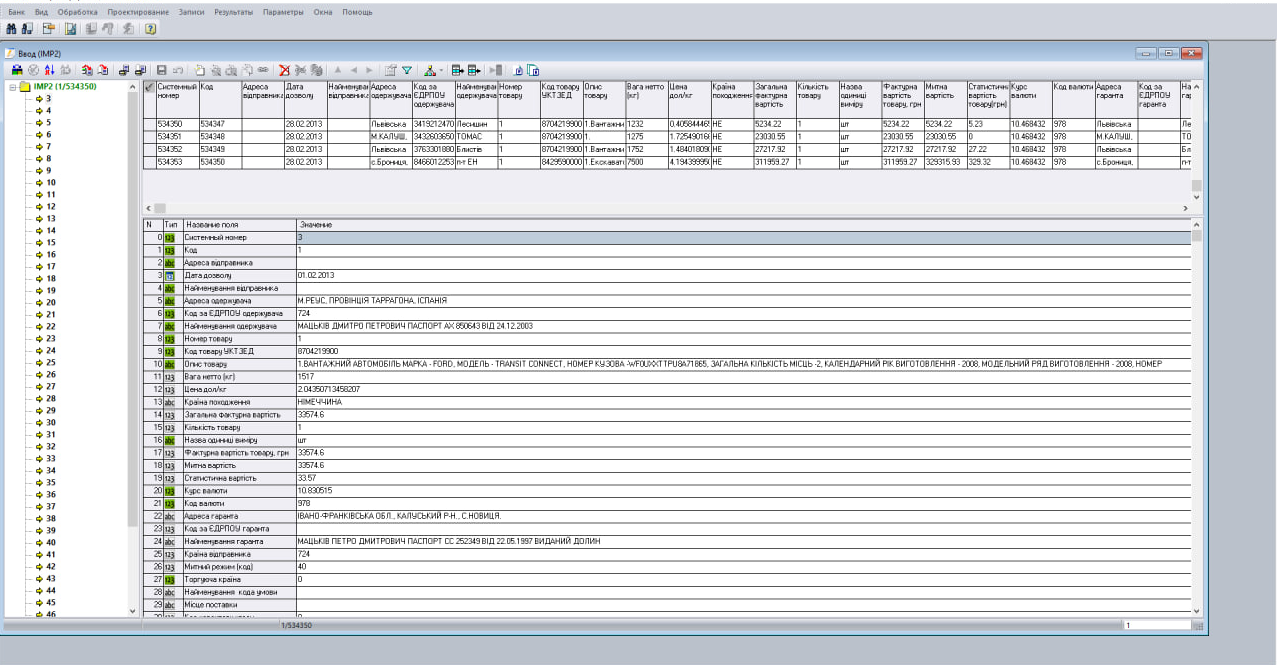1277x665 pixels.
Task: Open the Вид menu
Action: coord(41,12)
